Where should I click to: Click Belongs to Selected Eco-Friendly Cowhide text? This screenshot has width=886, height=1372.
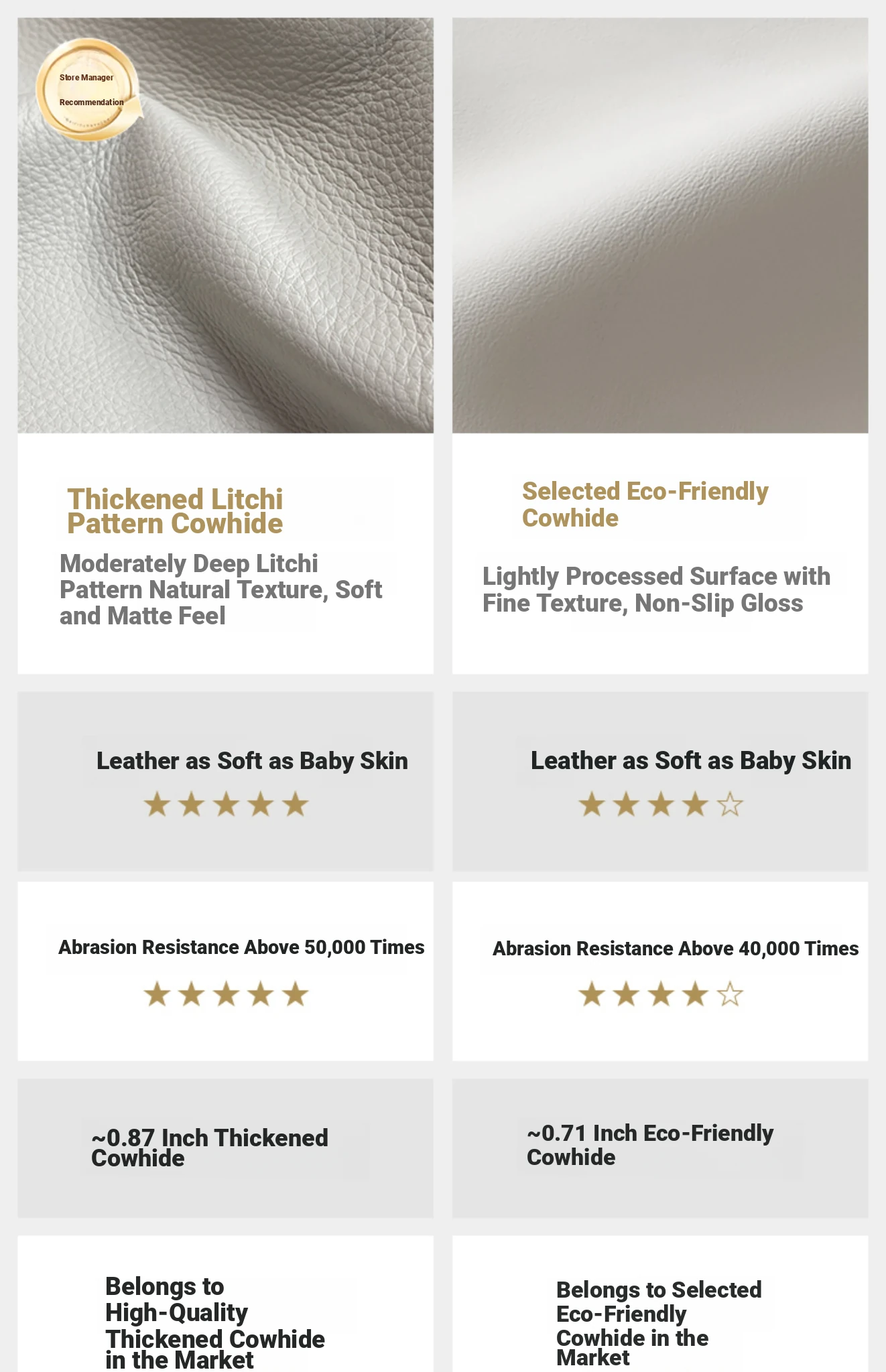[x=658, y=1323]
